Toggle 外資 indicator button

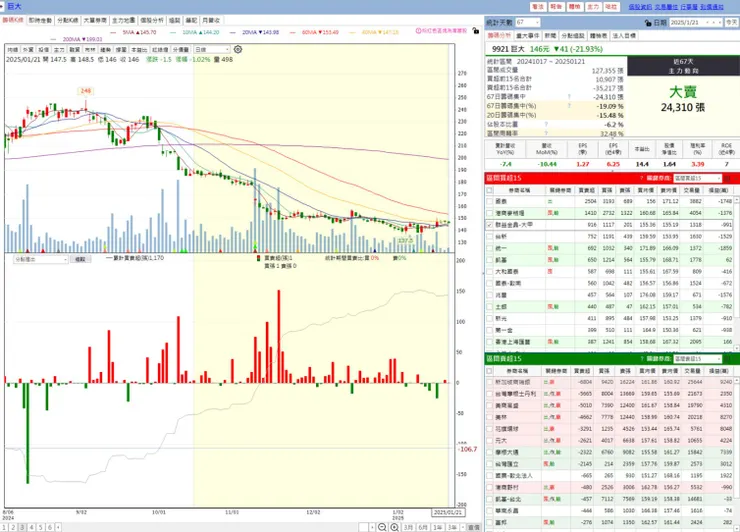coord(28,50)
